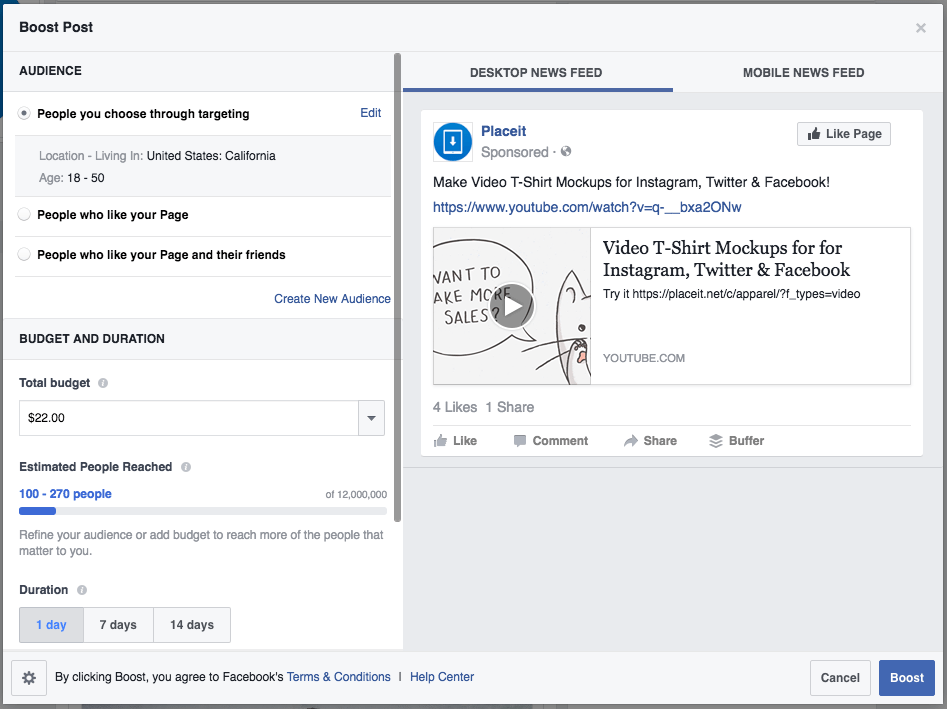Click Edit next to targeting audience
Viewport: 947px width, 709px height.
pos(370,113)
